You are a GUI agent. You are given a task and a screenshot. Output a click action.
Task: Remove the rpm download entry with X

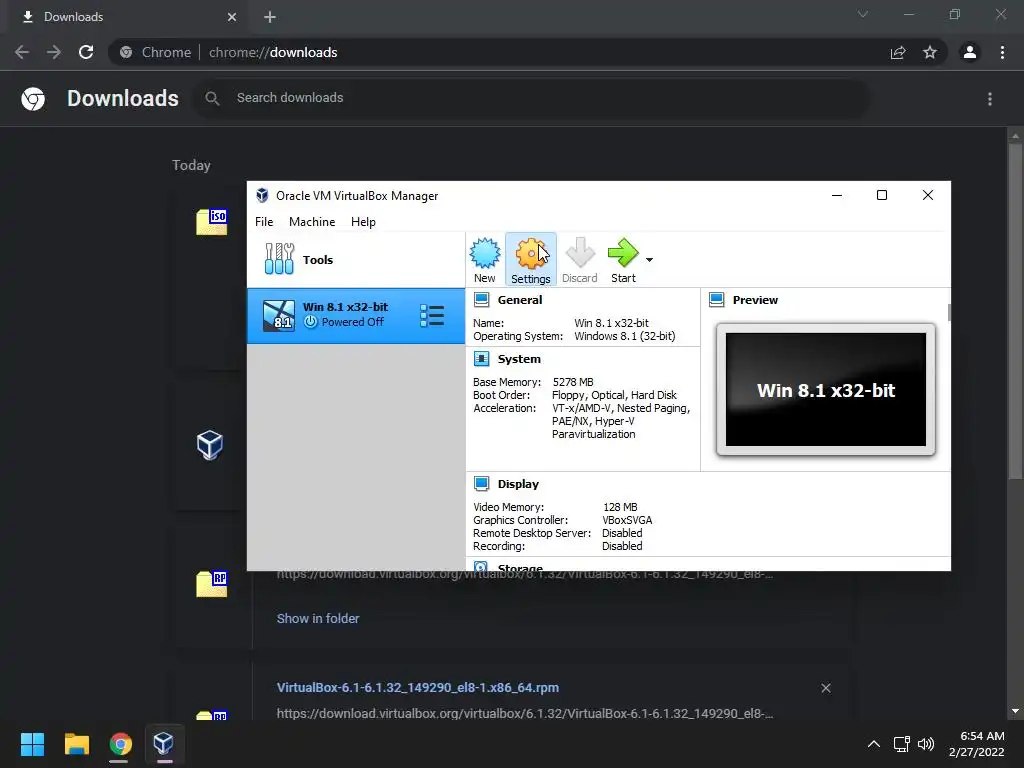click(825, 688)
